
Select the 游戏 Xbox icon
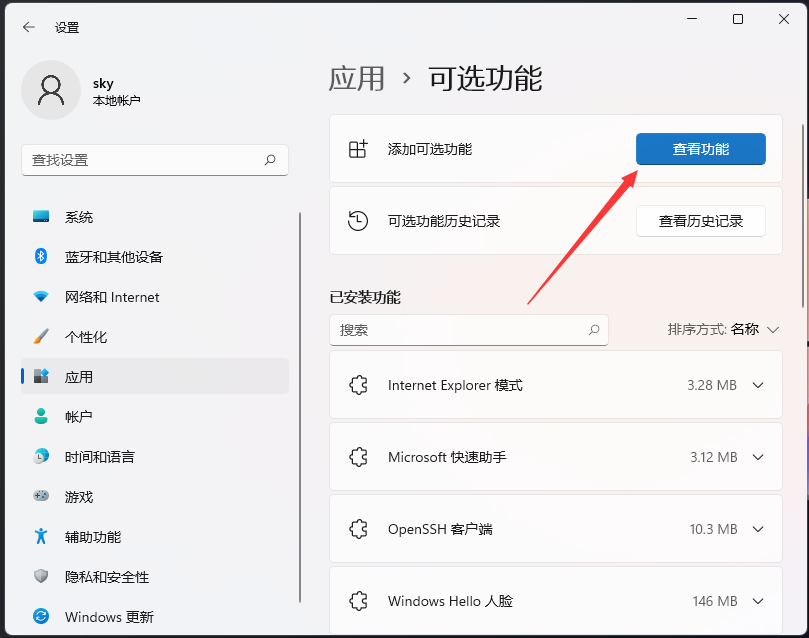point(40,497)
